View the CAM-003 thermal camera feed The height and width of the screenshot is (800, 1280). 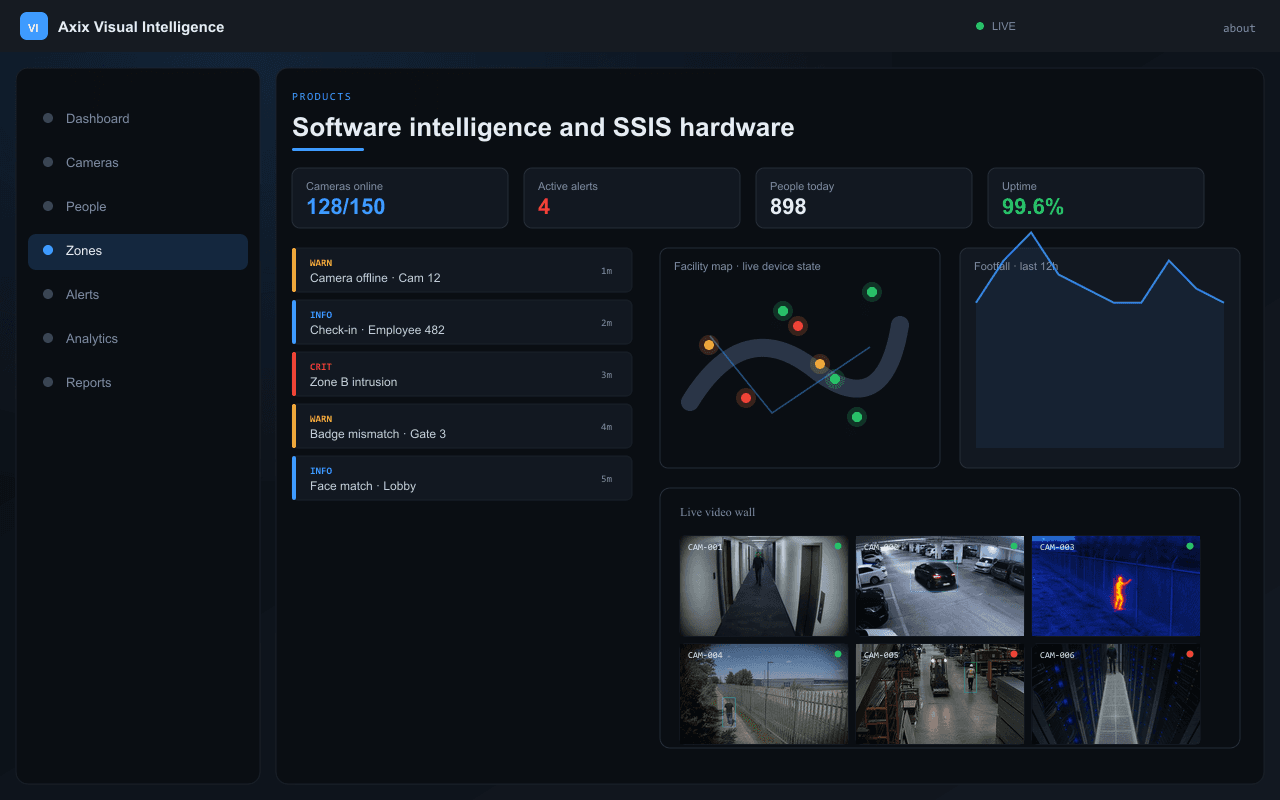(x=1116, y=586)
